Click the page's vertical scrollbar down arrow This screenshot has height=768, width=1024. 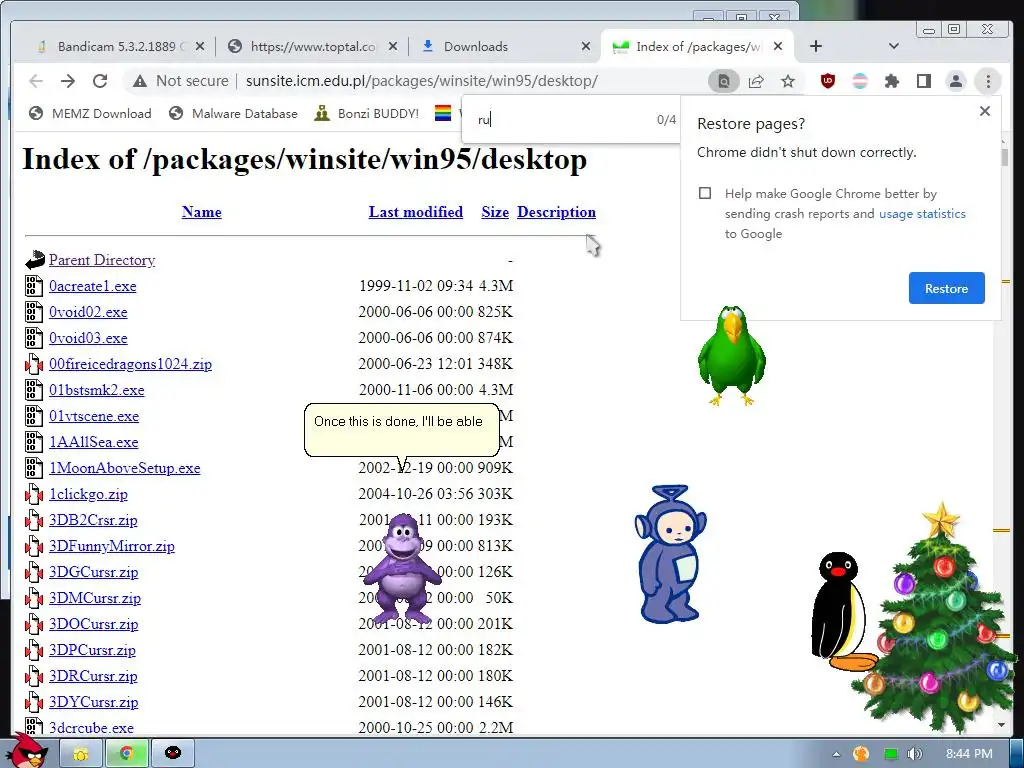click(1002, 725)
